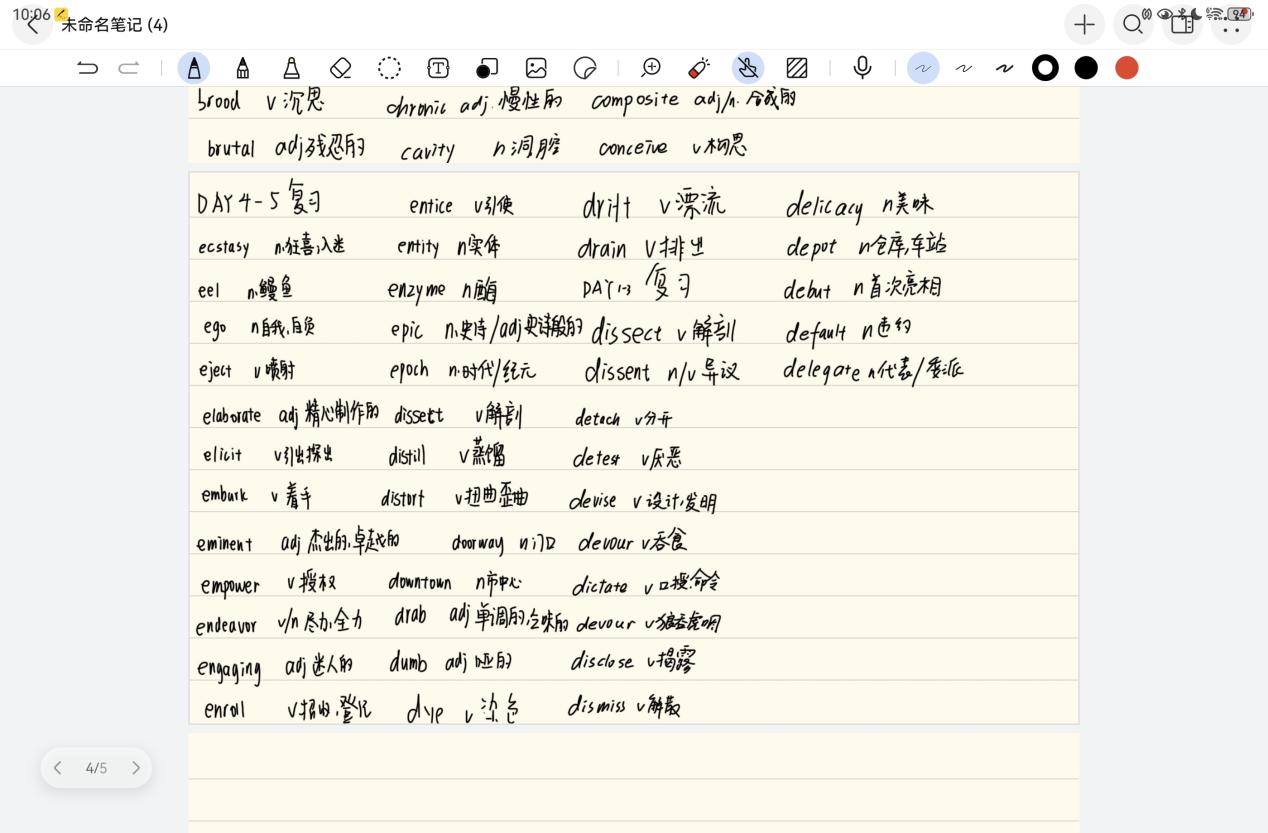Tap the handwritten word delicacy
The image size is (1268, 833).
click(x=824, y=207)
